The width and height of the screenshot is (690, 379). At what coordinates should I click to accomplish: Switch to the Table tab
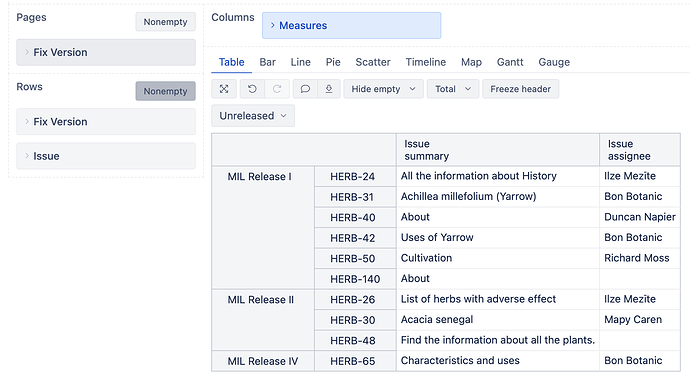(231, 62)
